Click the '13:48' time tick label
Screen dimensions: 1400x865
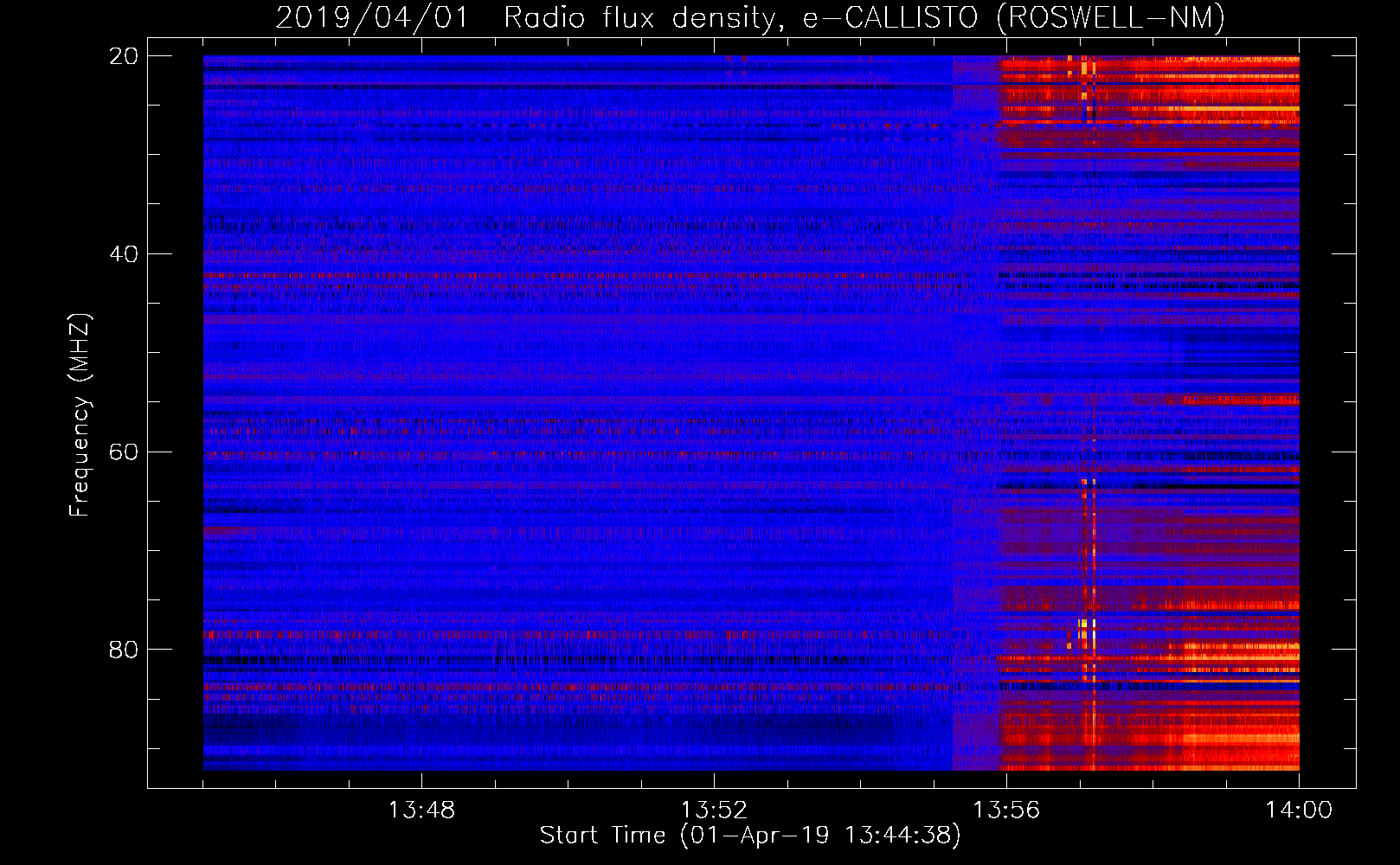point(421,811)
